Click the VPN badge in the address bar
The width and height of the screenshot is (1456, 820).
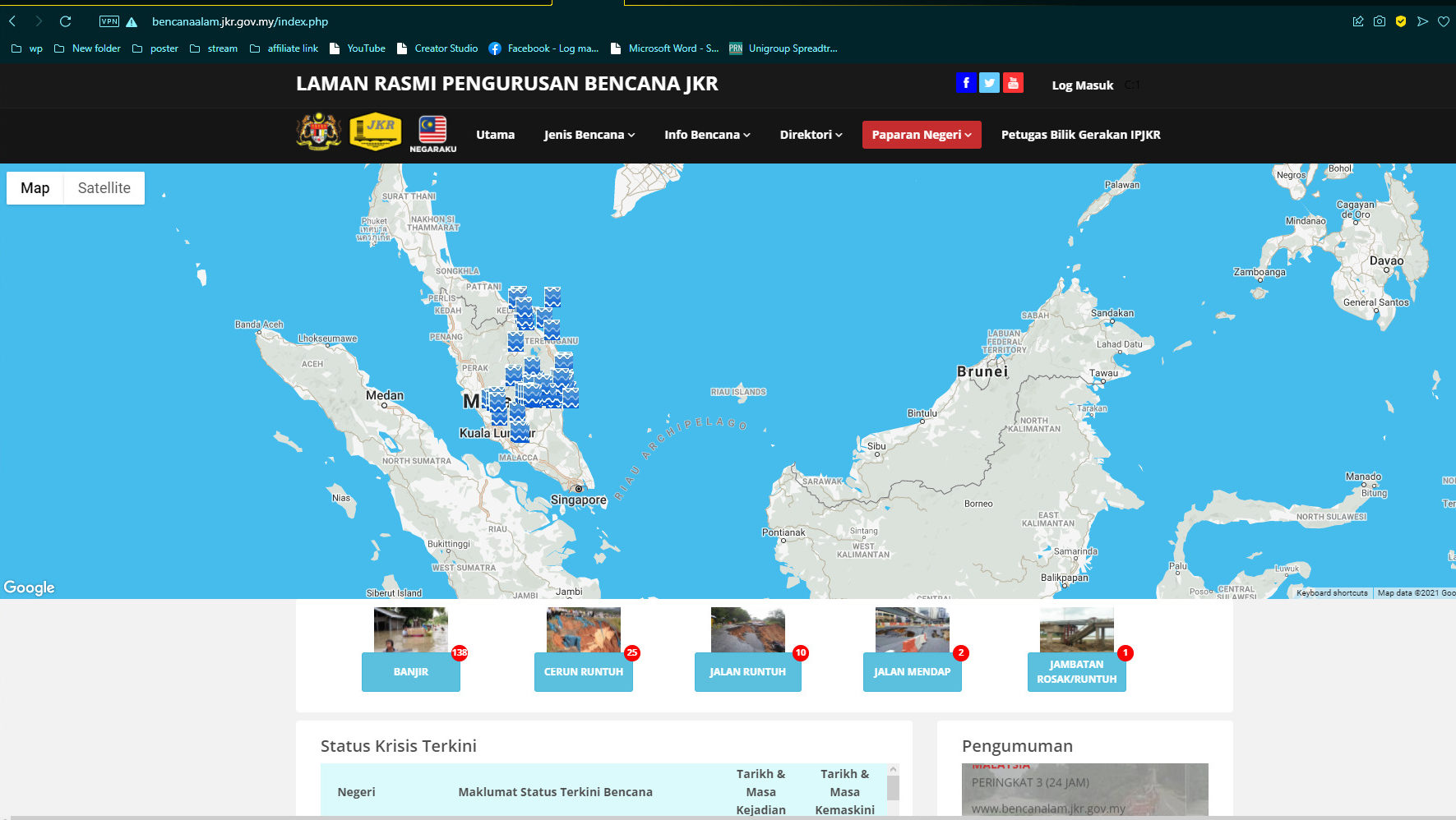[x=109, y=21]
